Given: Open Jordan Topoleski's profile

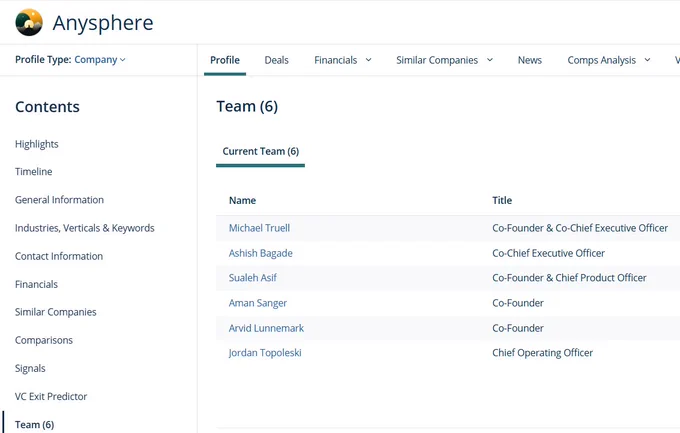Looking at the screenshot, I should 265,353.
